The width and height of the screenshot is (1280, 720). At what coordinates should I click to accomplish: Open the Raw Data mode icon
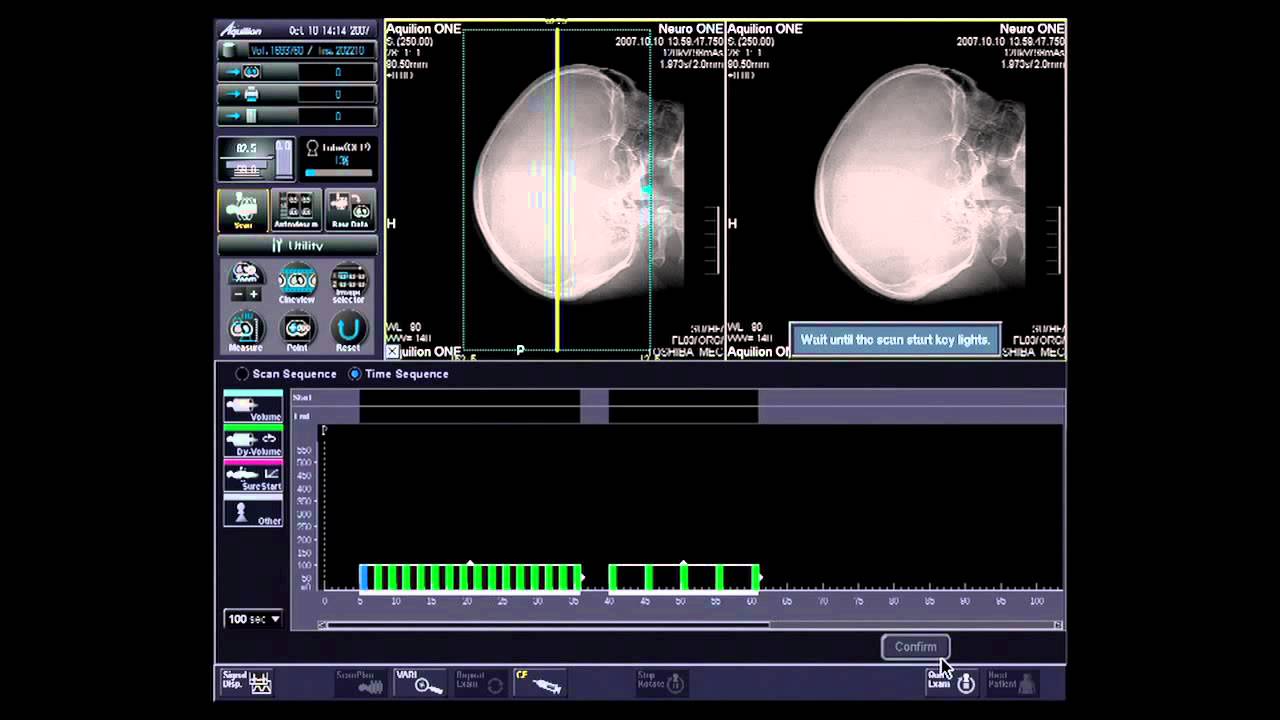[350, 210]
